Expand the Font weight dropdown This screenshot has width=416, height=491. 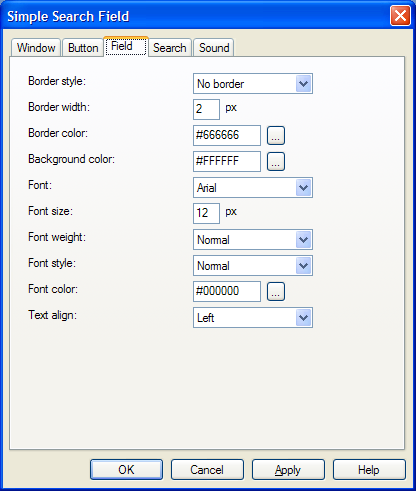click(253, 239)
